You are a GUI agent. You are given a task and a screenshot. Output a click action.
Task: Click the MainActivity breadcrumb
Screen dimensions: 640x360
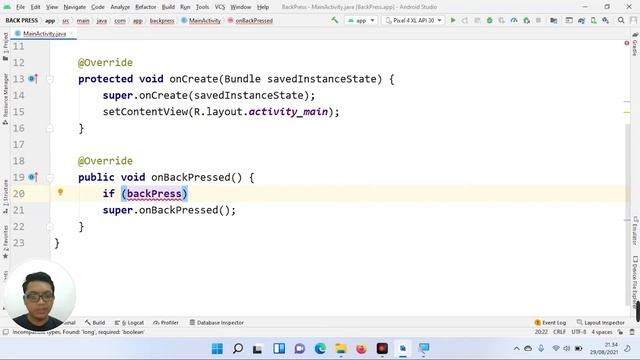coord(201,20)
